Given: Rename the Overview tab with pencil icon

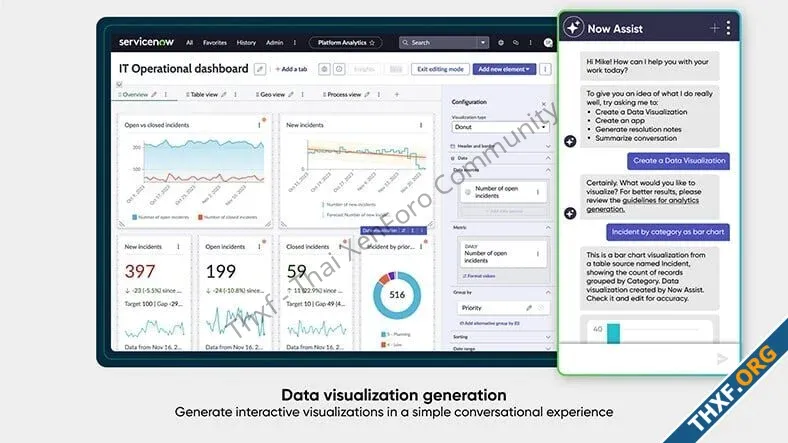Looking at the screenshot, I should coord(154,94).
